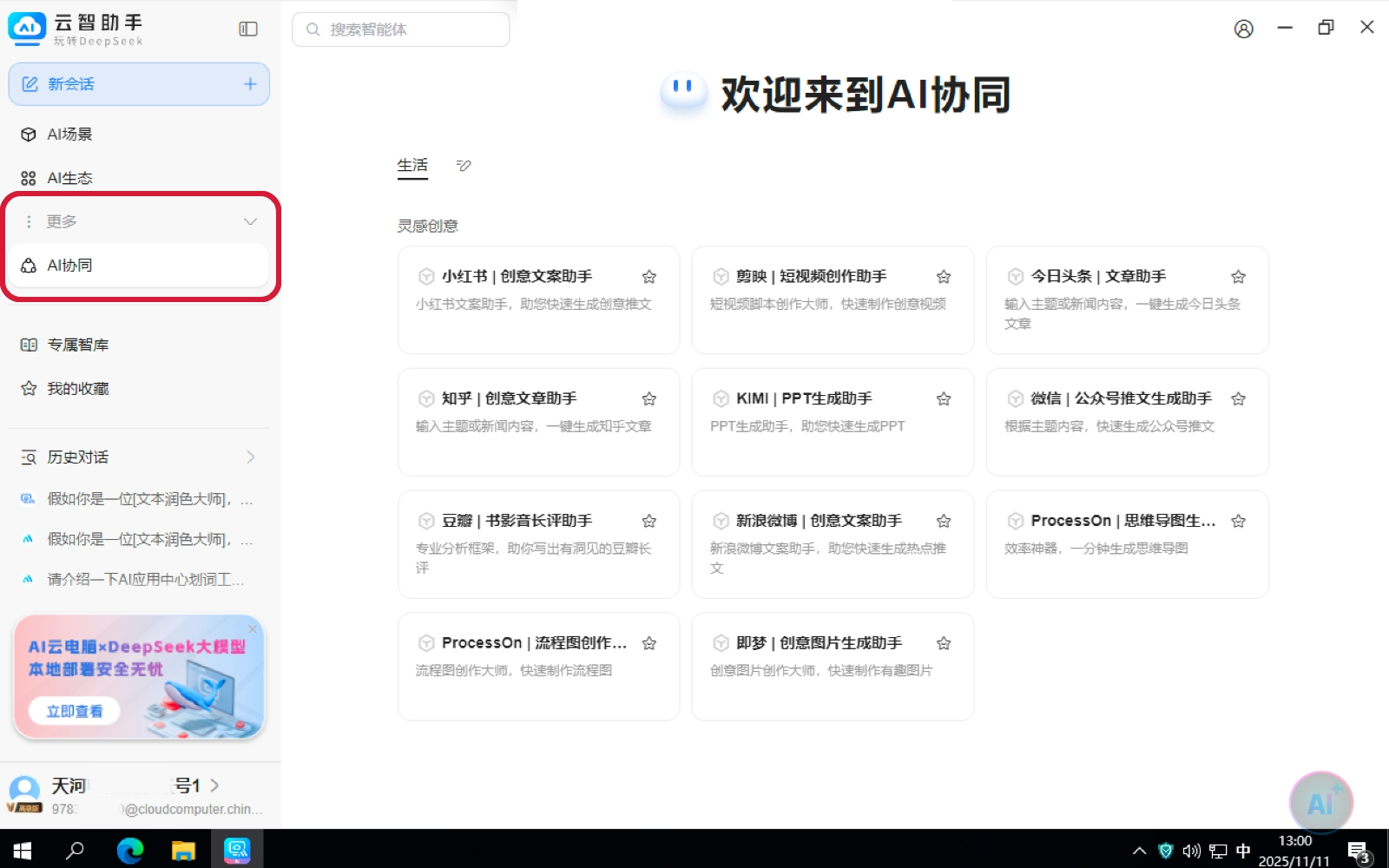This screenshot has height=868, width=1389.
Task: Click the 云智助手 logo icon
Action: pyautogui.click(x=27, y=29)
